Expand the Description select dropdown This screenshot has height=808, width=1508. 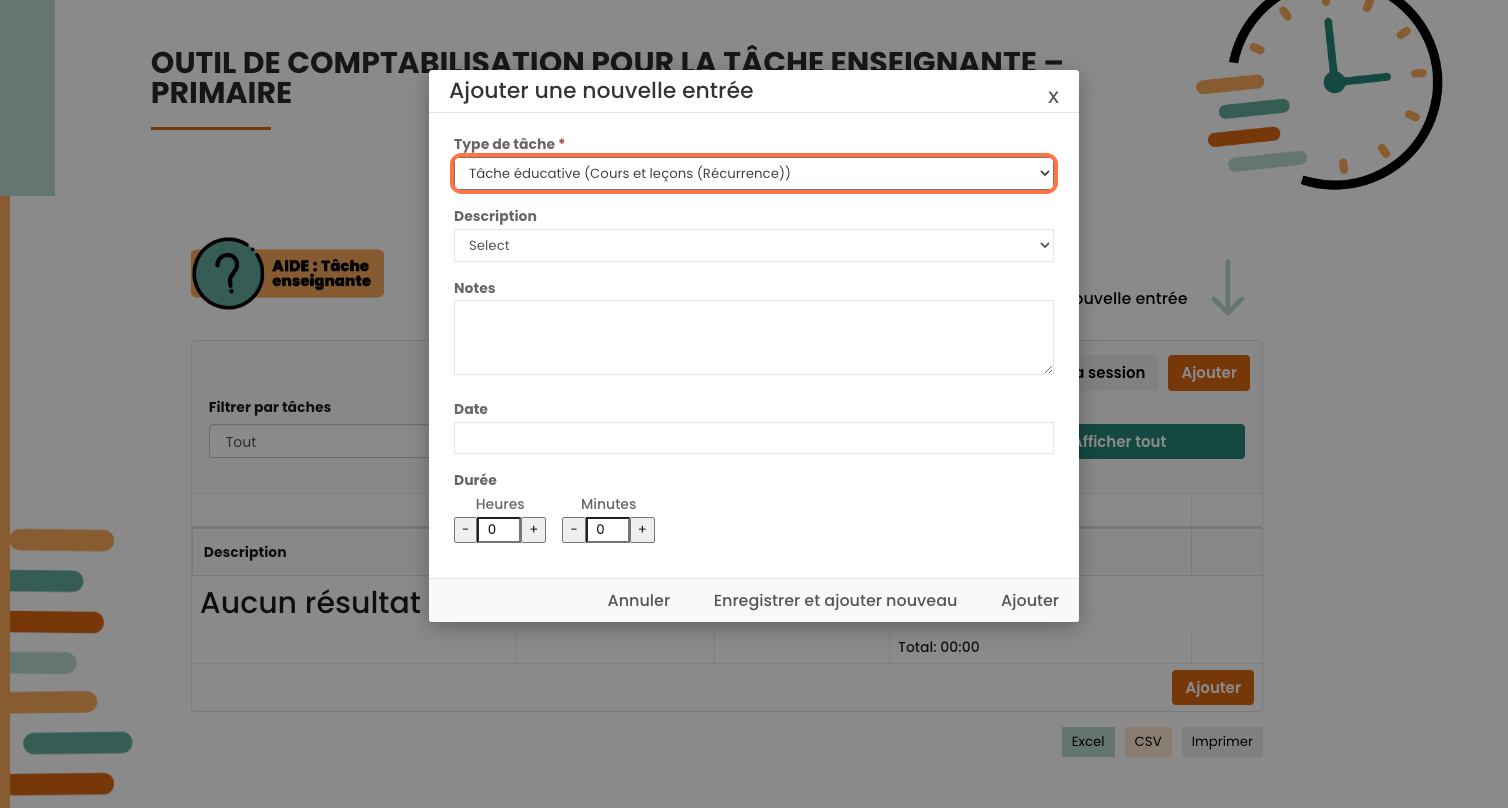pos(753,246)
